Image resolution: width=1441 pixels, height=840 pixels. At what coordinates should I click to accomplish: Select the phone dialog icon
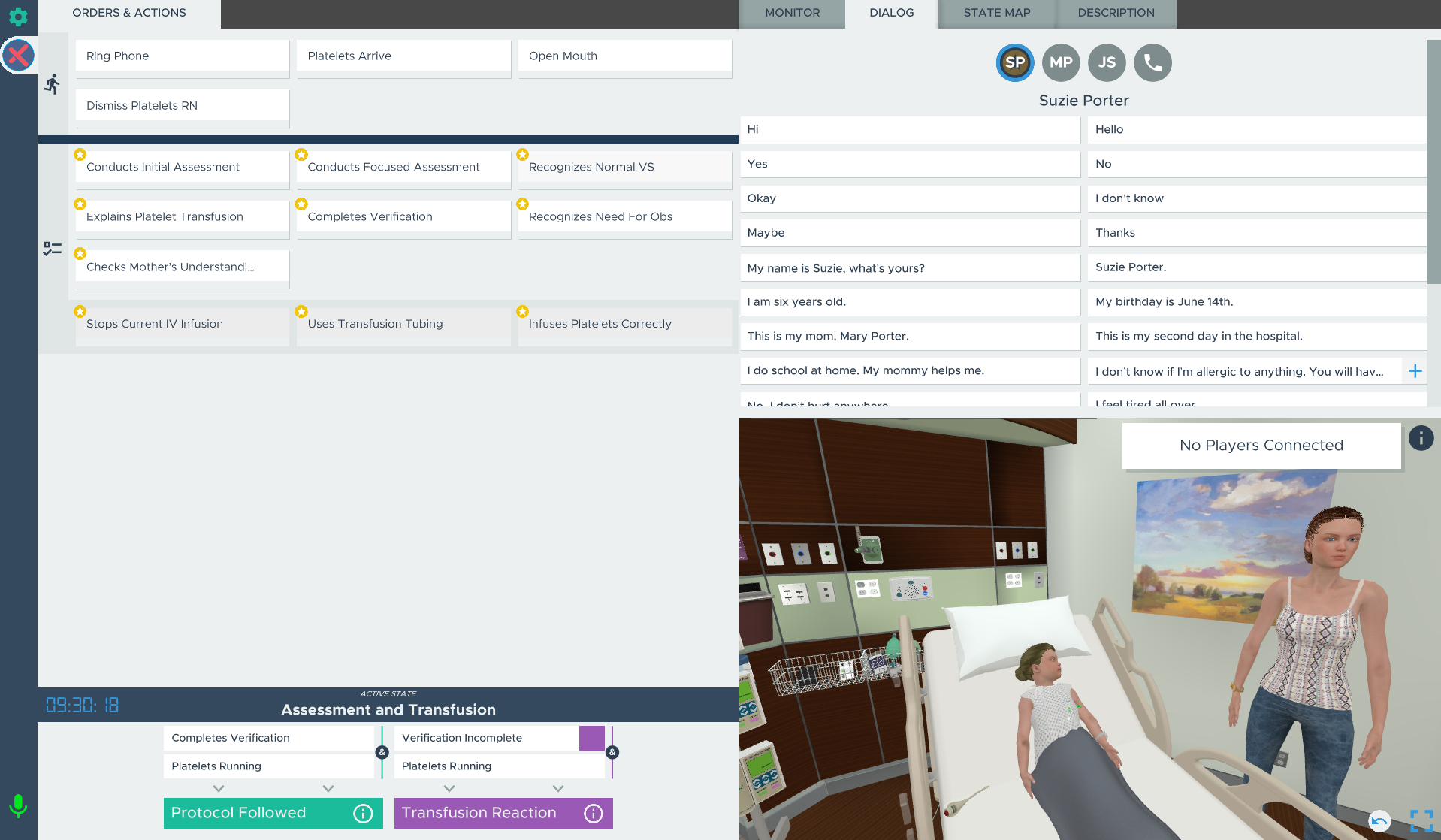tap(1152, 62)
